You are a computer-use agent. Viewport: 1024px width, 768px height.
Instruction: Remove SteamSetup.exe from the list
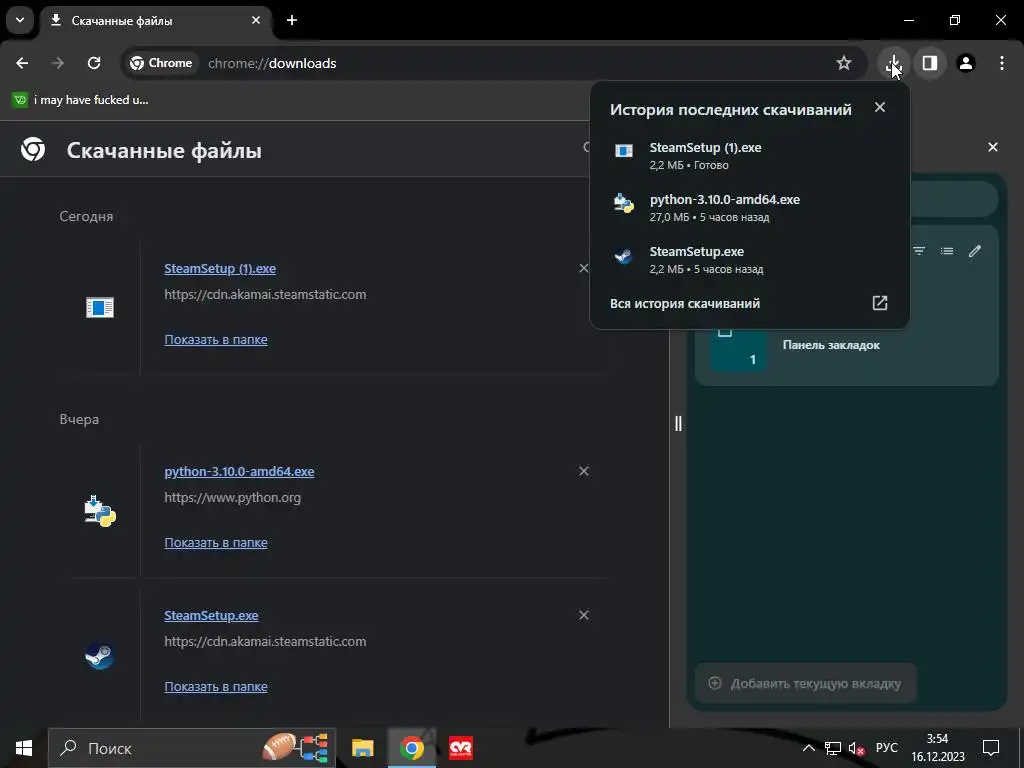click(x=584, y=615)
